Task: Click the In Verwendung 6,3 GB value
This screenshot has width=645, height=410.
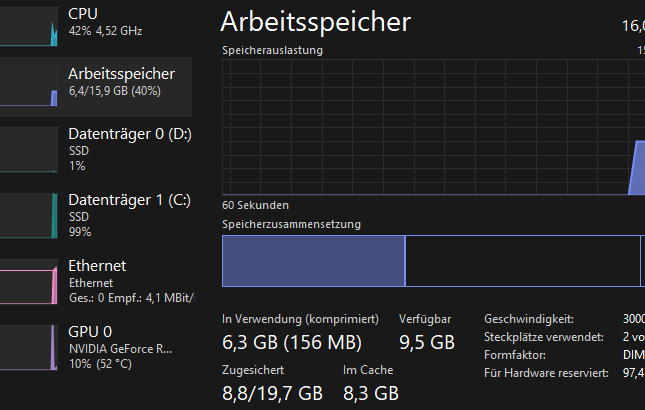Action: 292,343
